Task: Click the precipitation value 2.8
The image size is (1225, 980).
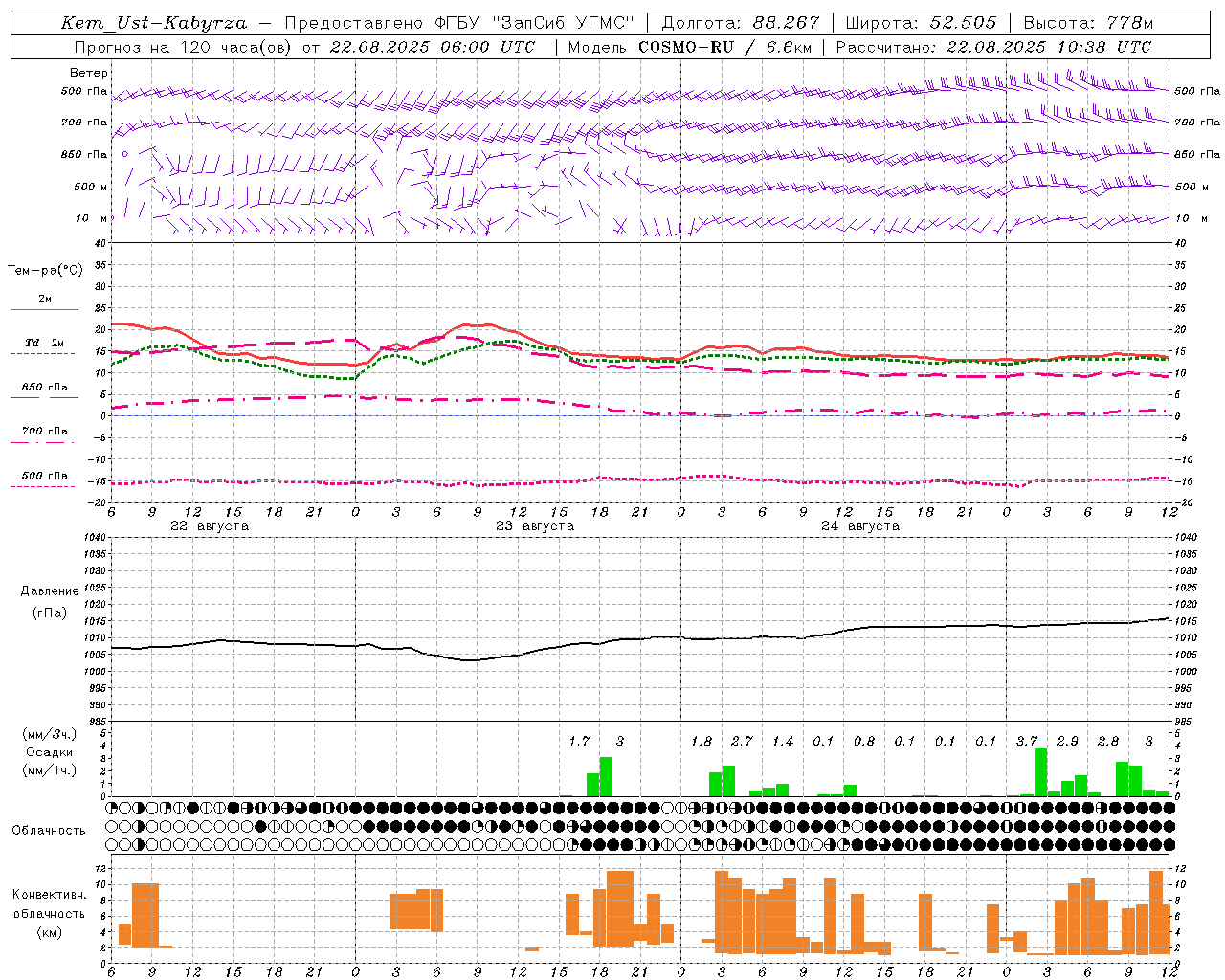Action: coord(1108,741)
